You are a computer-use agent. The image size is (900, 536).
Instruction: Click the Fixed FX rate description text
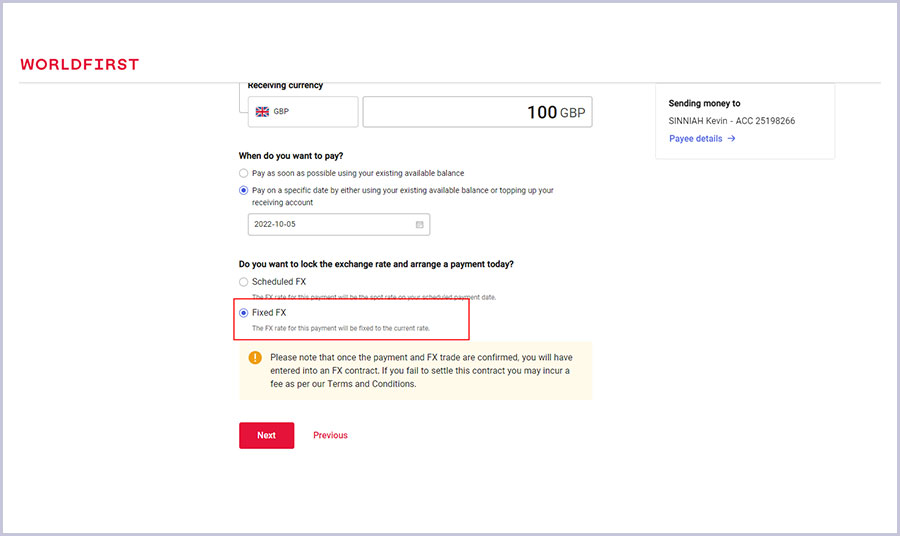point(340,328)
